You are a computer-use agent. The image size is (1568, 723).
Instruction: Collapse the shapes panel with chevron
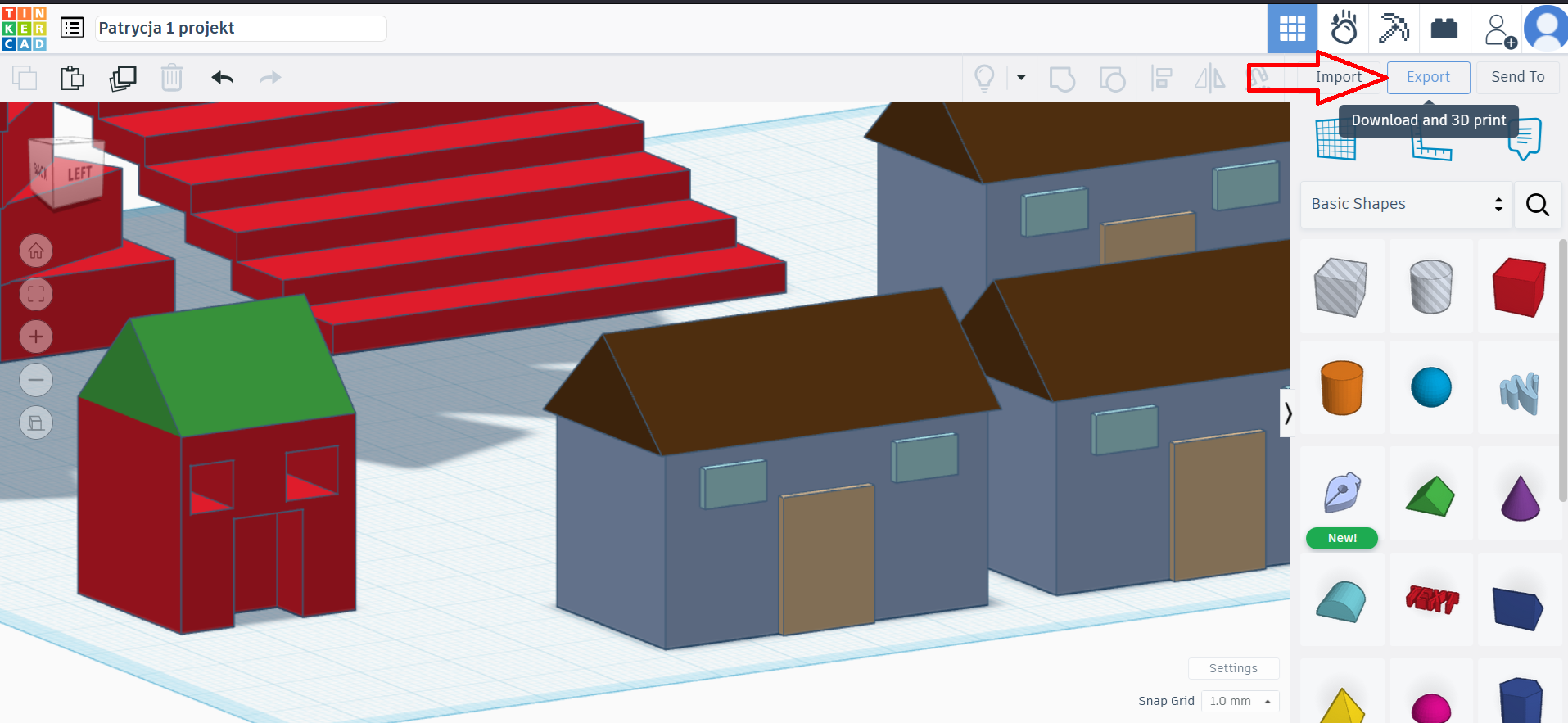click(x=1287, y=413)
